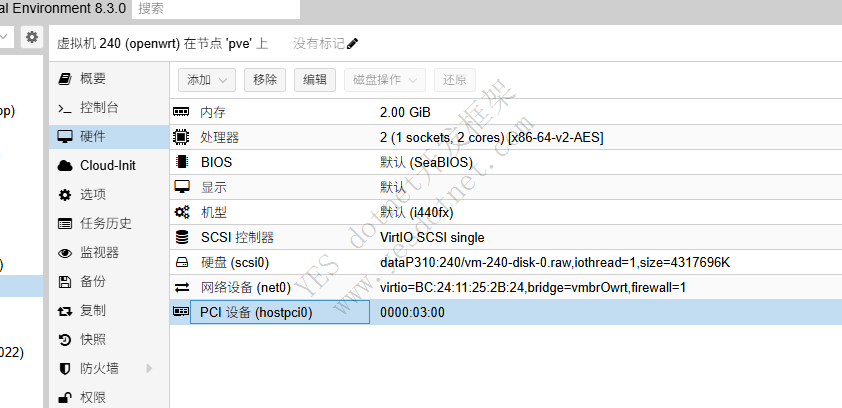
Task: Click the 移除 button
Action: pyautogui.click(x=265, y=80)
